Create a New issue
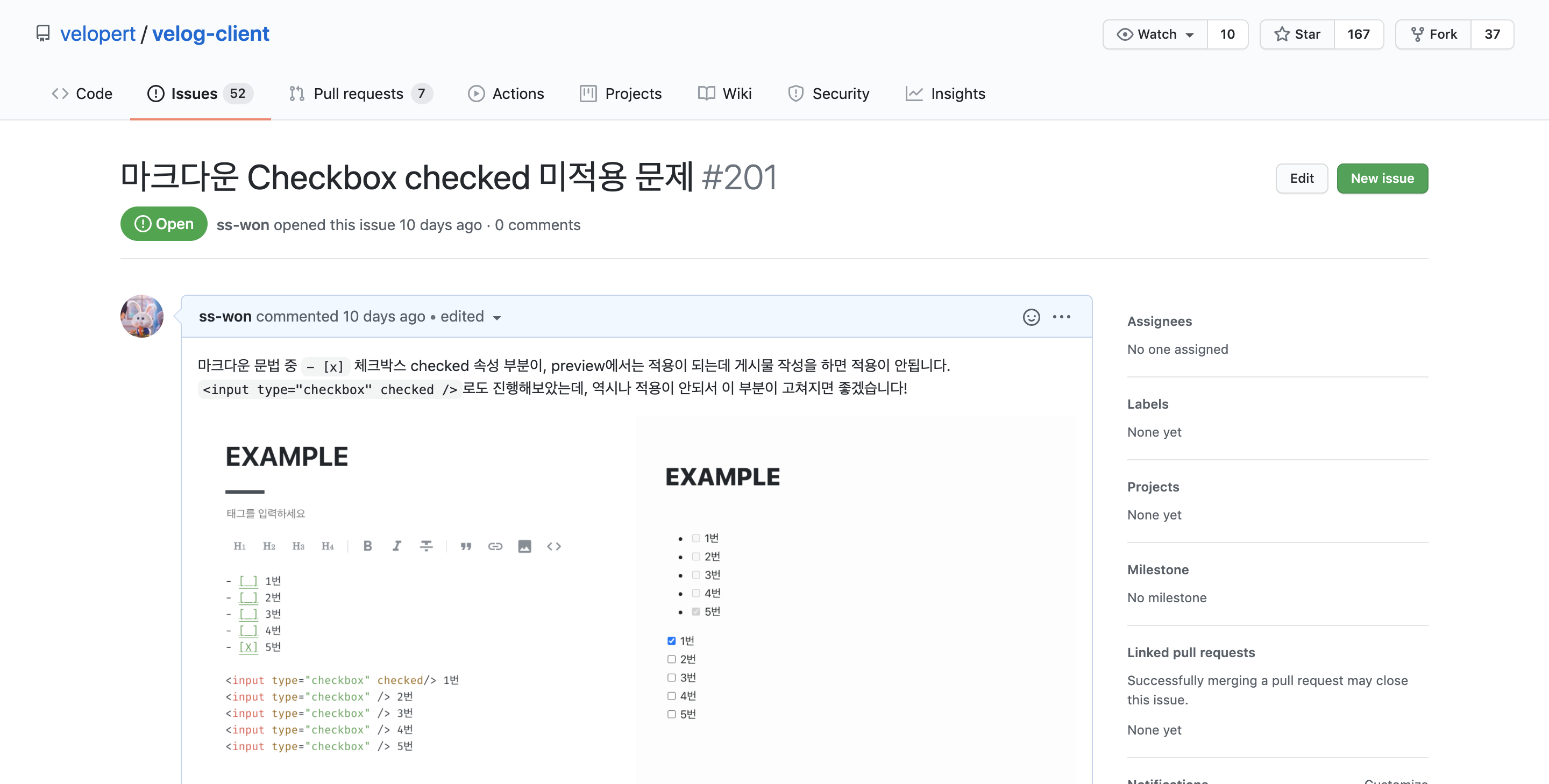Viewport: 1549px width, 784px height. (x=1382, y=179)
